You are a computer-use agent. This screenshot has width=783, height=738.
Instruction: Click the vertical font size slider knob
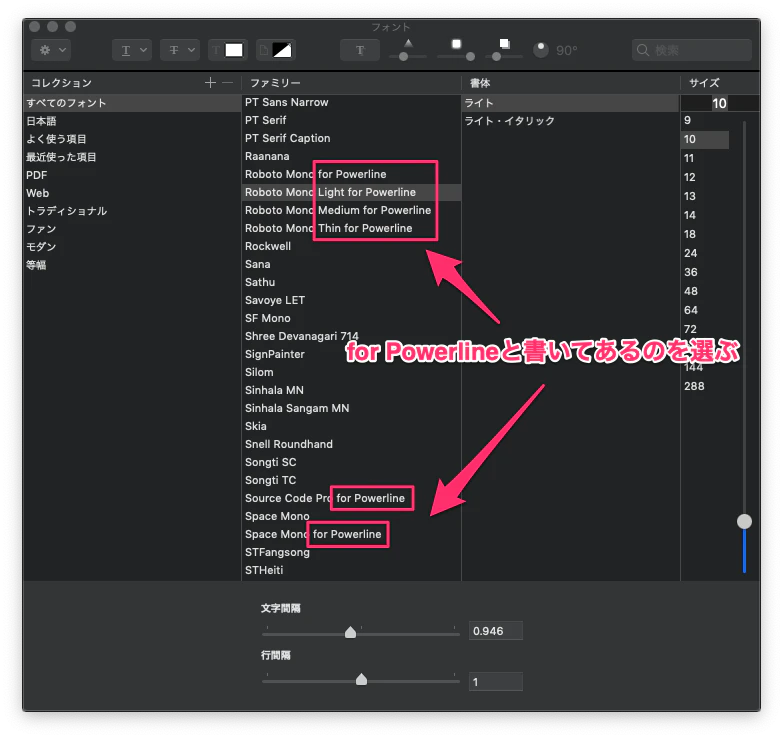click(744, 521)
